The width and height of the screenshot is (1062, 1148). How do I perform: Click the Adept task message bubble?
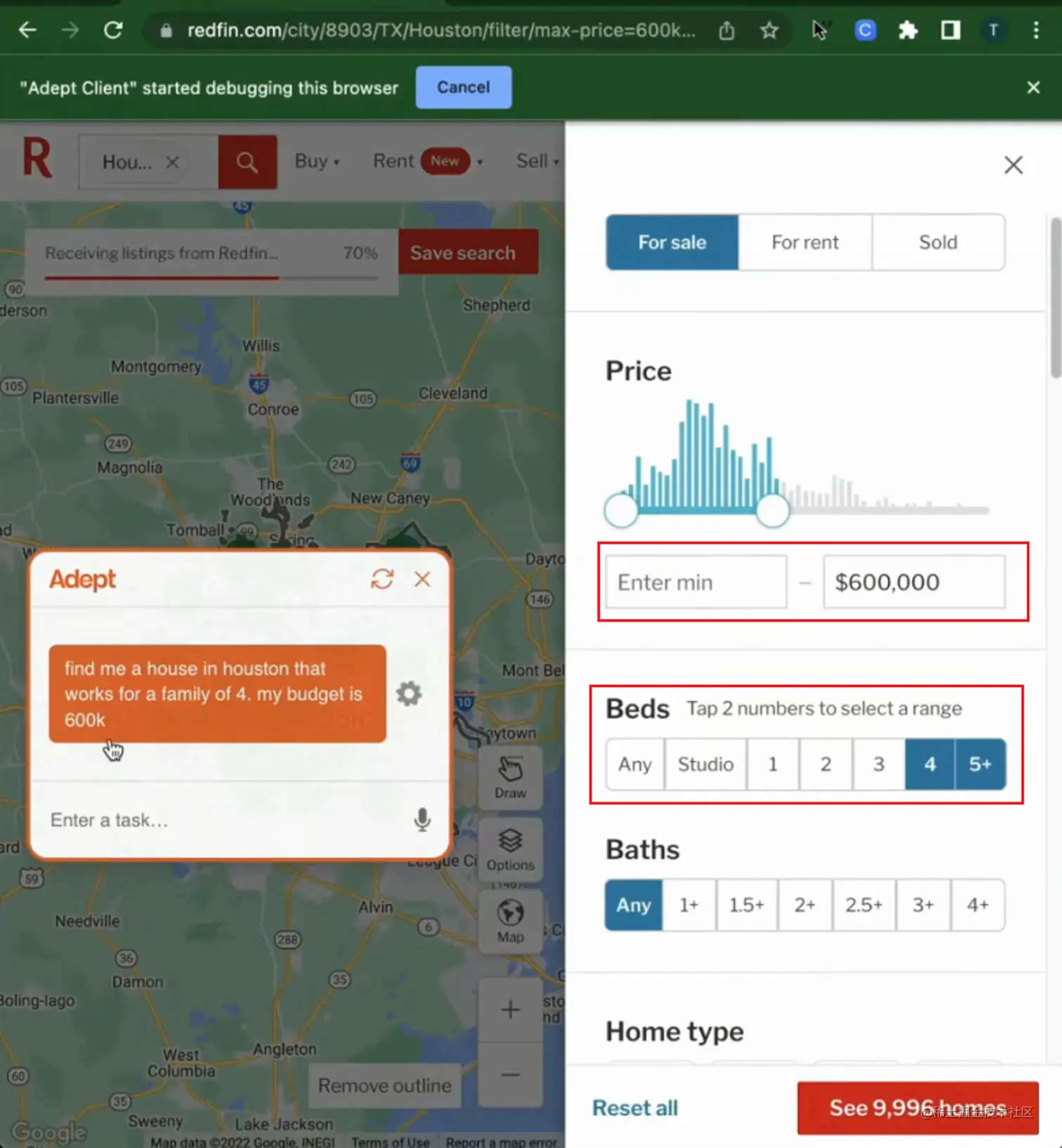pos(217,693)
